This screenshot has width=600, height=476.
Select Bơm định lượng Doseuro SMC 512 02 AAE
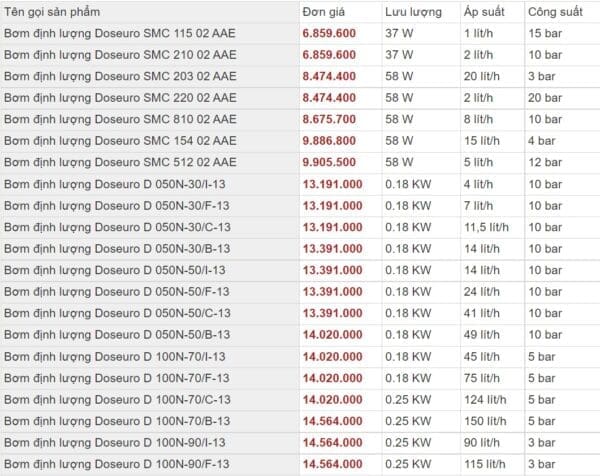[x=120, y=162]
